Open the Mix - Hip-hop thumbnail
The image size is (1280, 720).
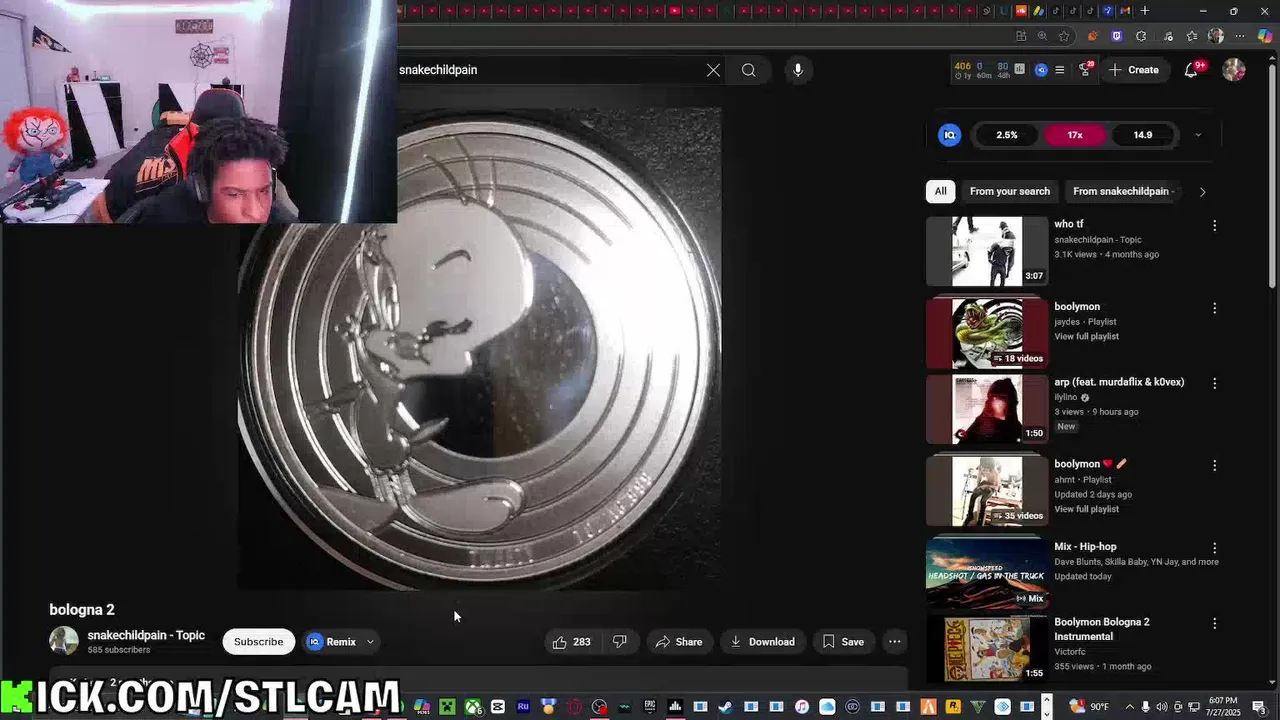pos(987,573)
